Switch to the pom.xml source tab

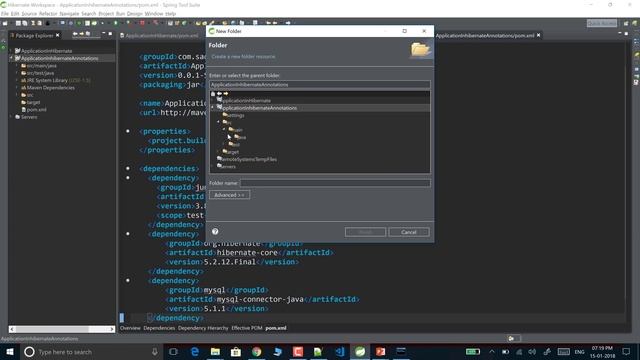[276, 328]
